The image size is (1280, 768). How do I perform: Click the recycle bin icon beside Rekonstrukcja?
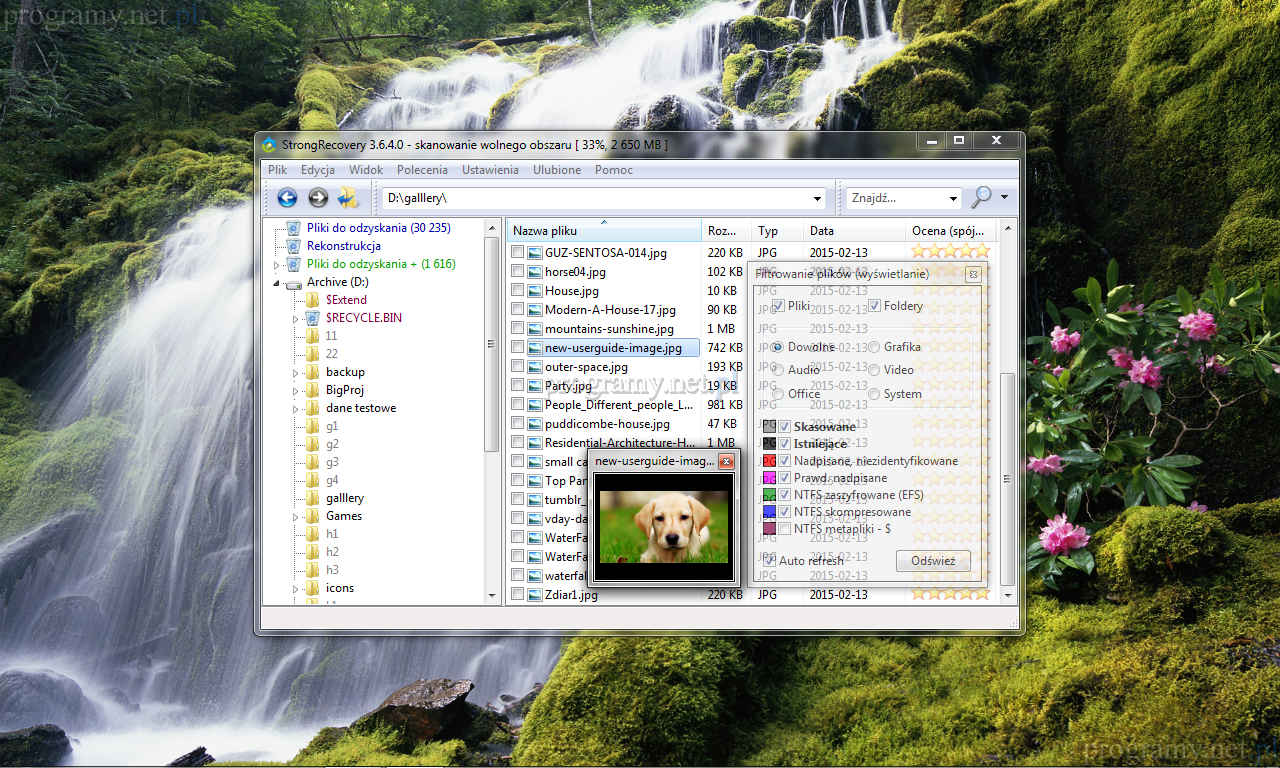[x=293, y=246]
